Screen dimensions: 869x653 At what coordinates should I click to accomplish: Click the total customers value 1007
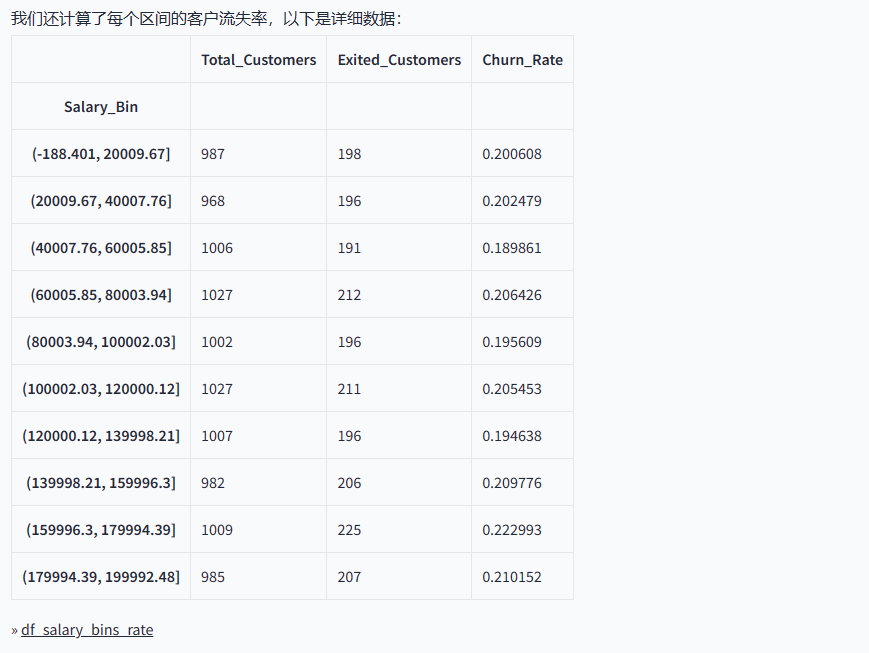point(217,436)
